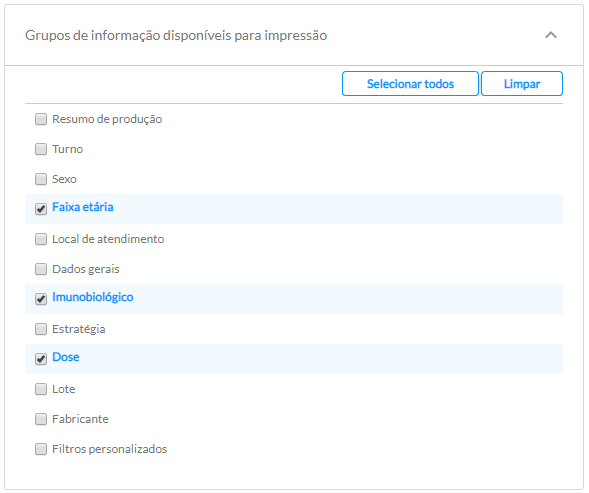Collapse the Grupos de informação panel chevron
The image size is (589, 493).
(x=551, y=35)
